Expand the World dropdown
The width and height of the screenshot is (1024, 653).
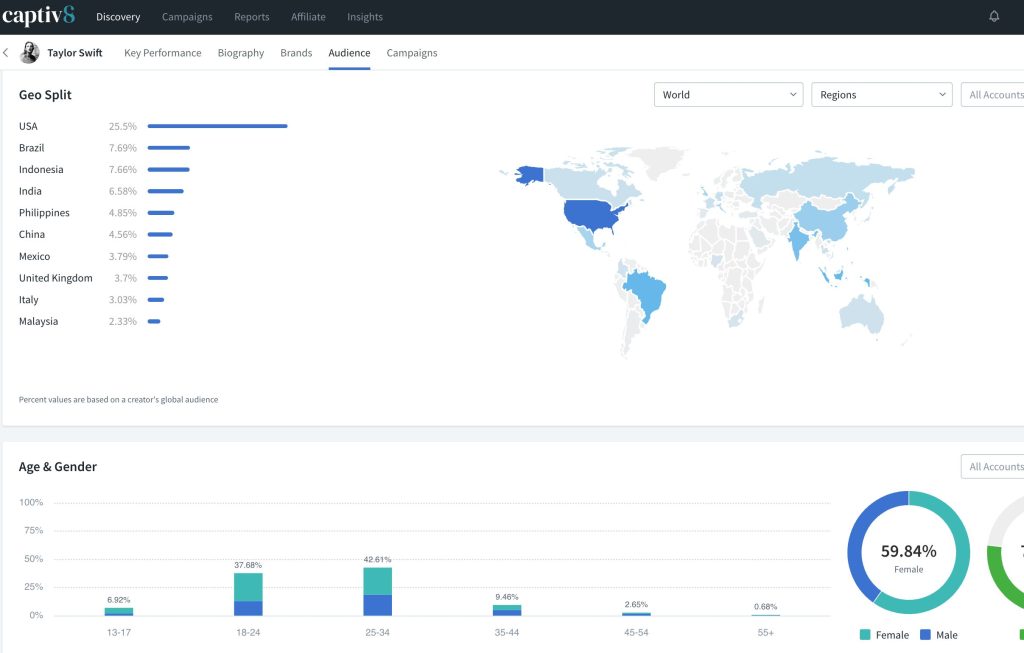[728, 95]
